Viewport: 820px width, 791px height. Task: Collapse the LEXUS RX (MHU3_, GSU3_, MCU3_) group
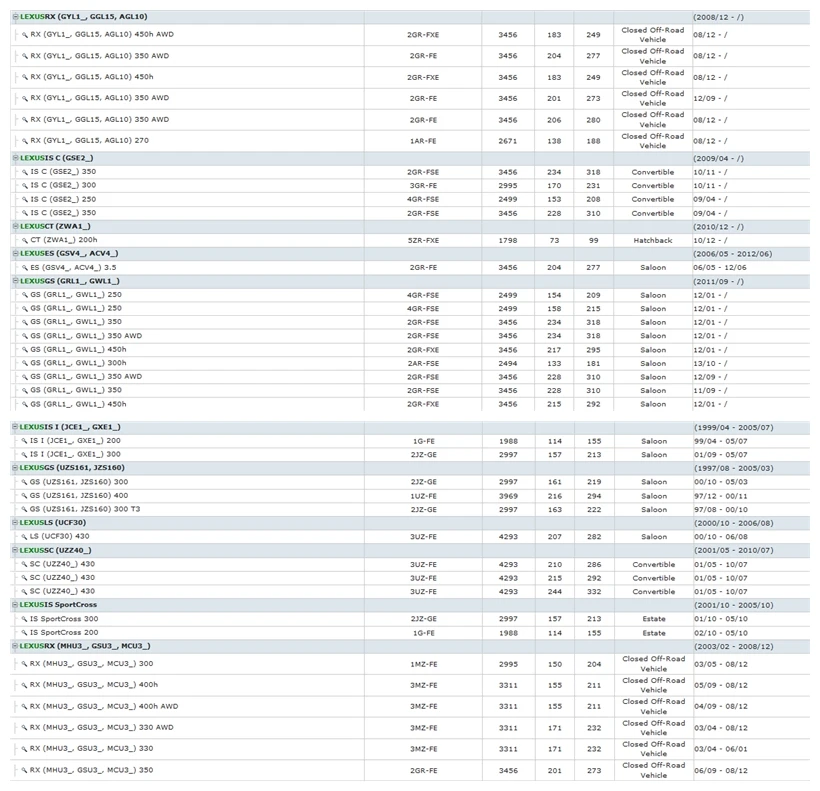pos(15,646)
